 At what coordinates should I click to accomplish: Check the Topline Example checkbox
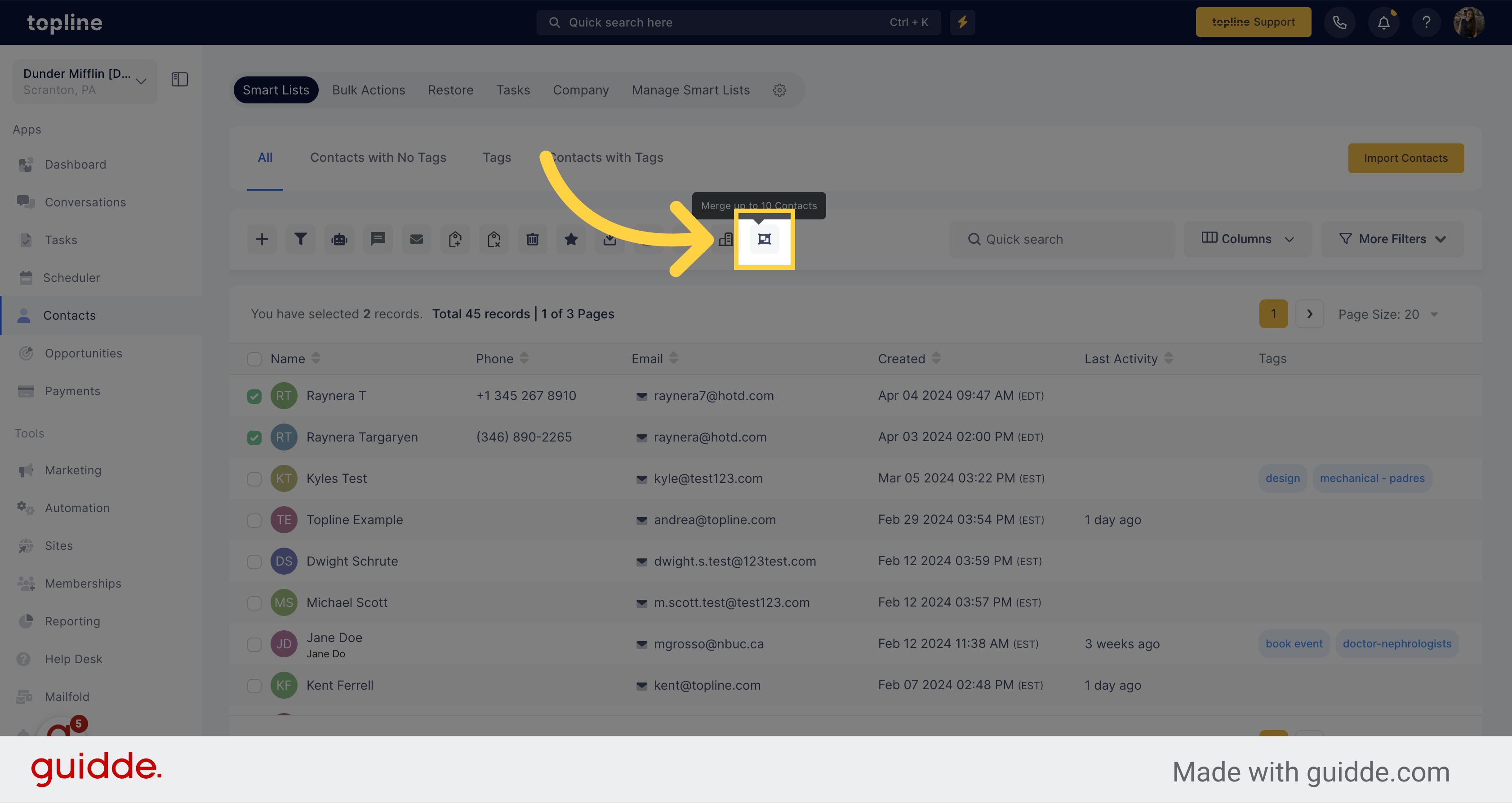click(254, 520)
